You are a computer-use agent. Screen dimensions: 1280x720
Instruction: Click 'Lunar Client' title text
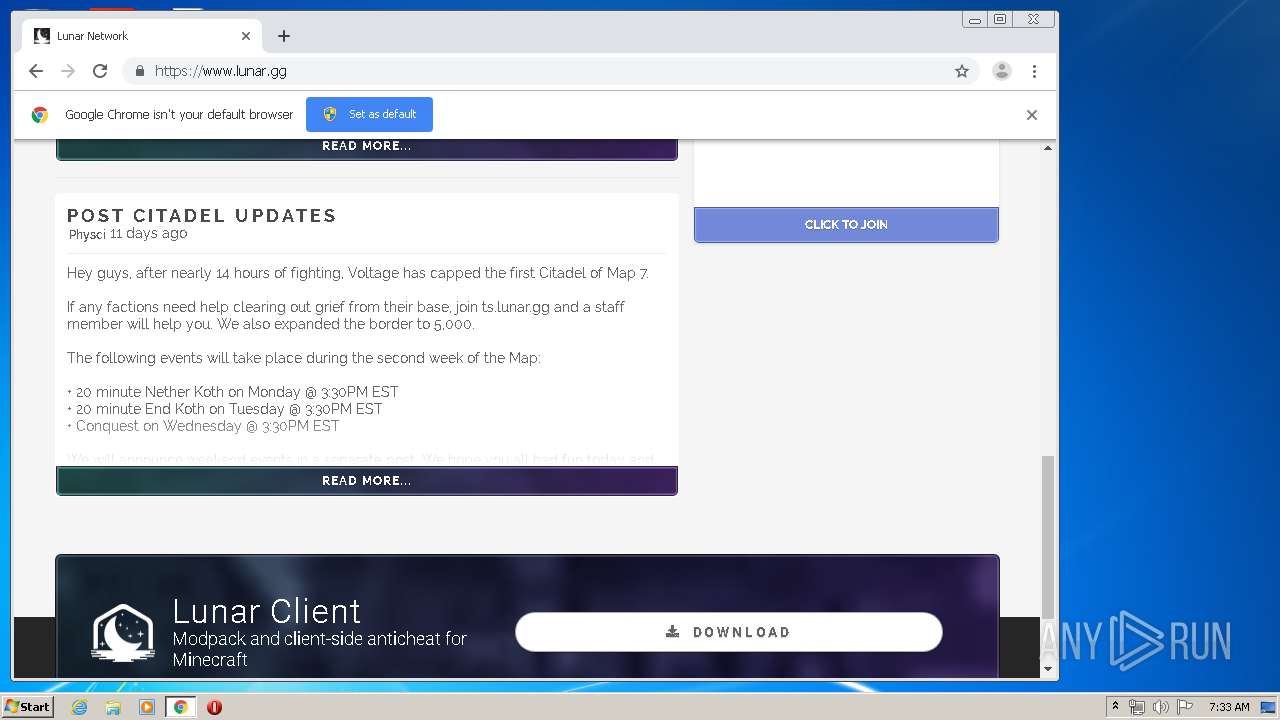pos(266,611)
